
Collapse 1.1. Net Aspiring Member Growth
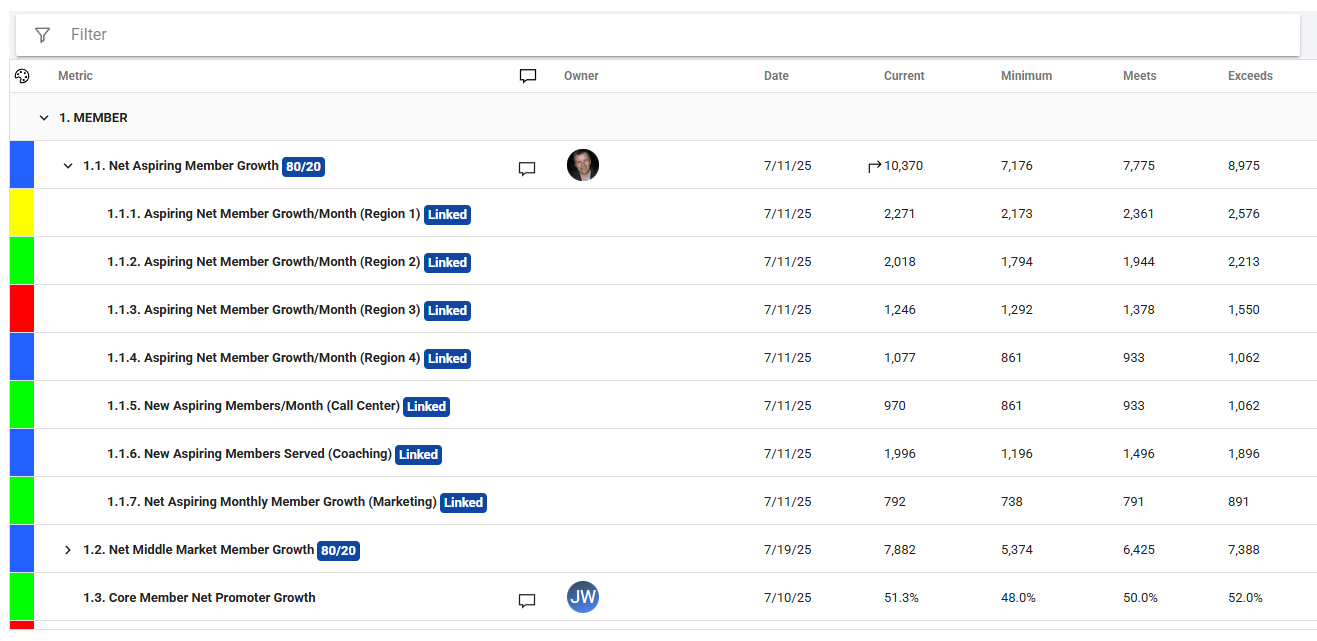[x=68, y=166]
